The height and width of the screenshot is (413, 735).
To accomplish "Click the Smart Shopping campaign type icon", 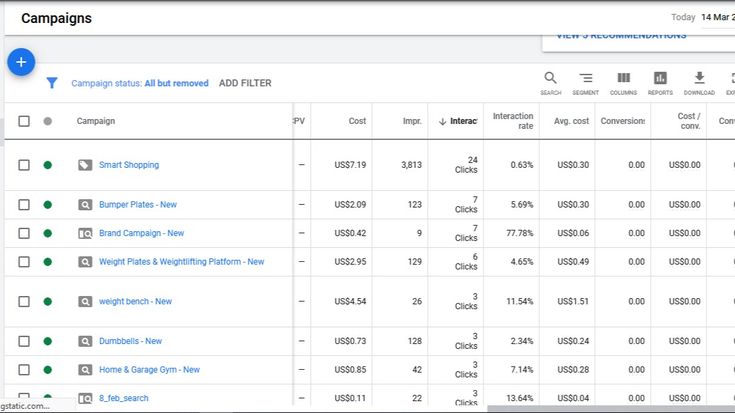I will [x=85, y=165].
